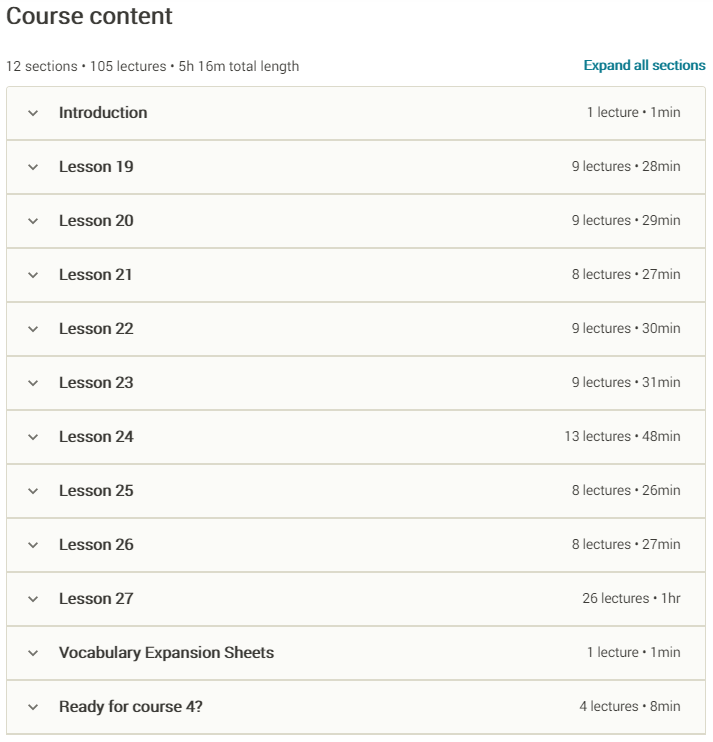
Task: Click the Lesson 27 section heading
Action: coord(96,599)
